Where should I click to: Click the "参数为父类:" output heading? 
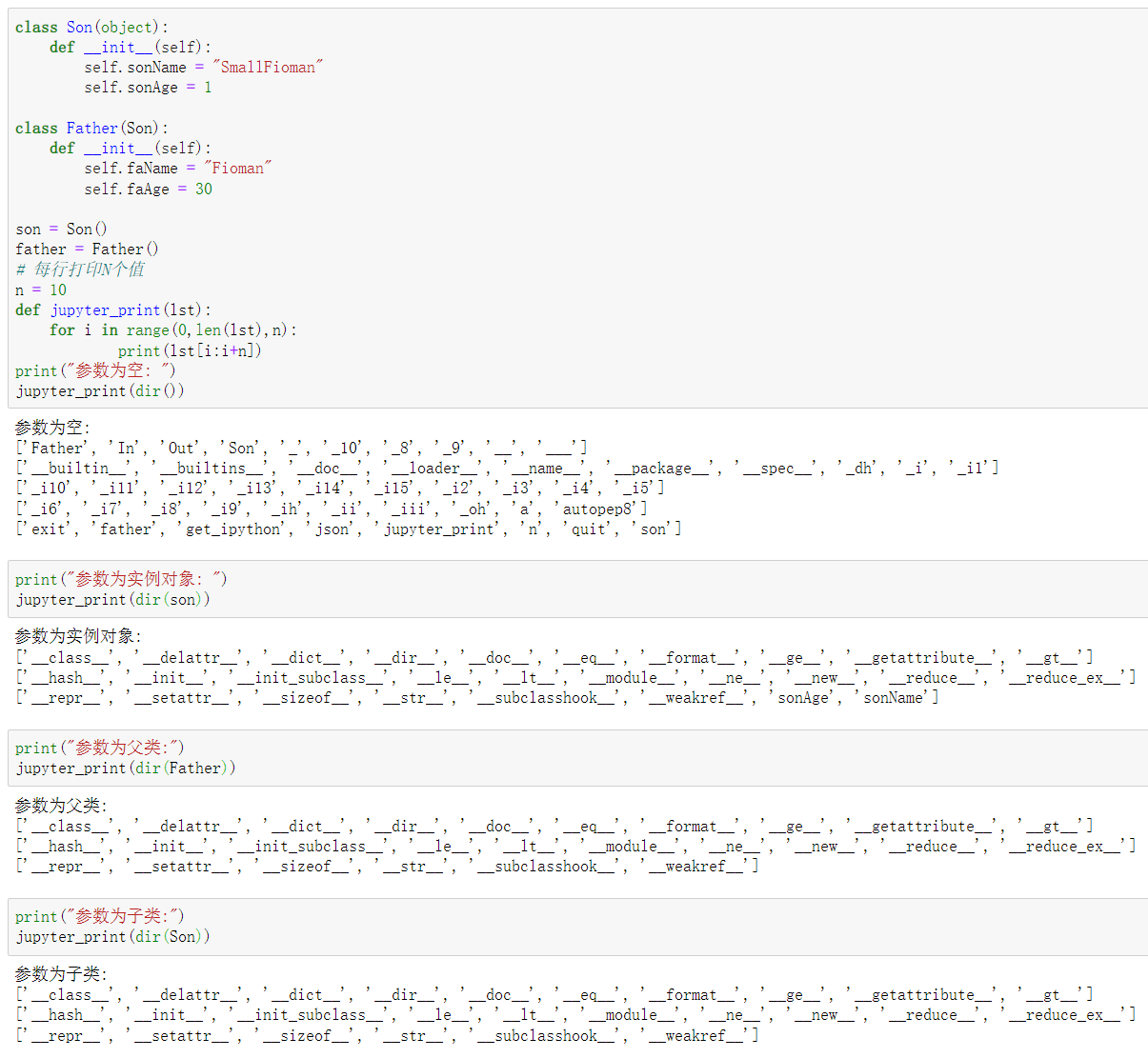tap(61, 805)
